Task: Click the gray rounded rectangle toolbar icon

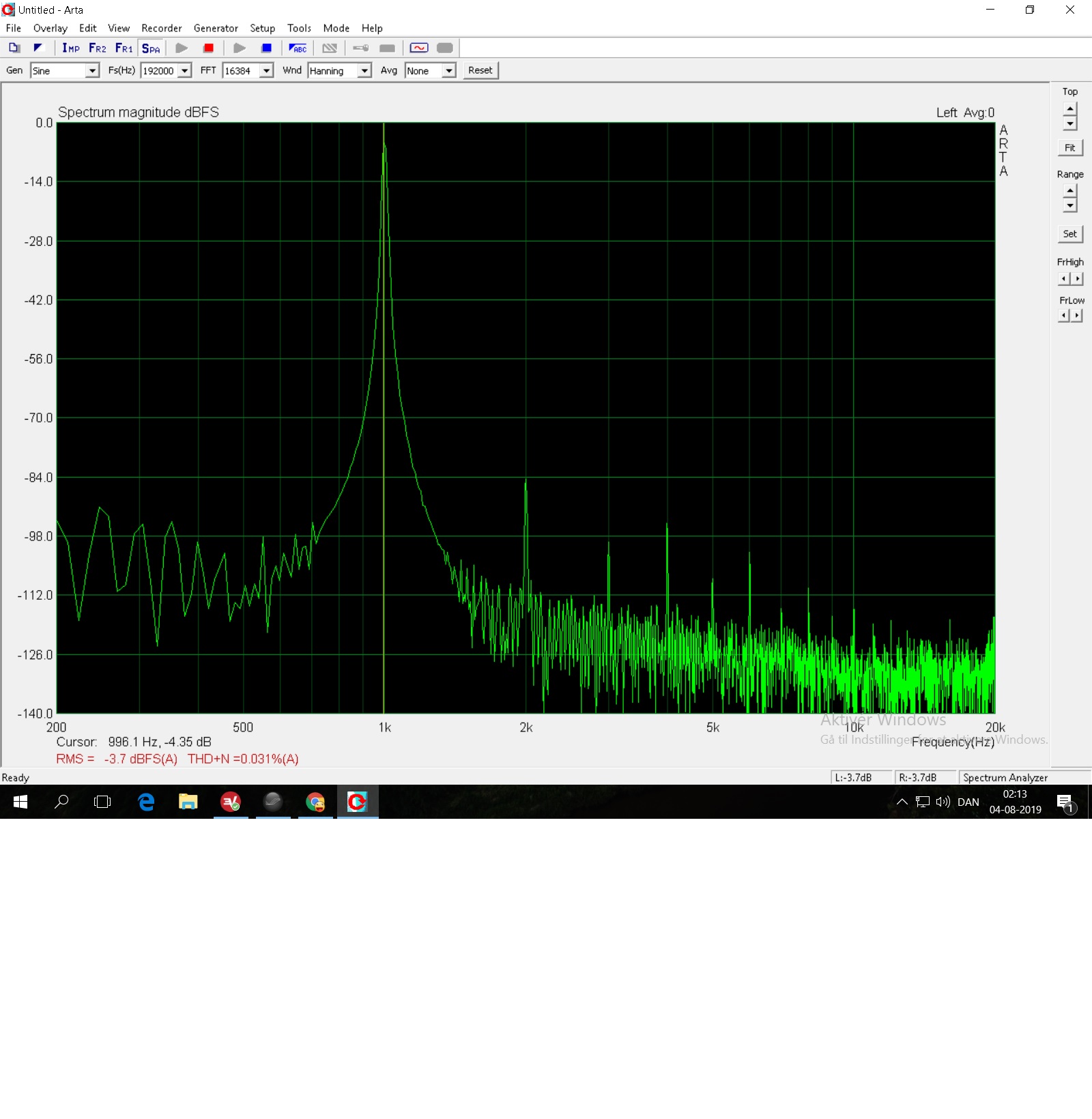Action: pos(445,48)
